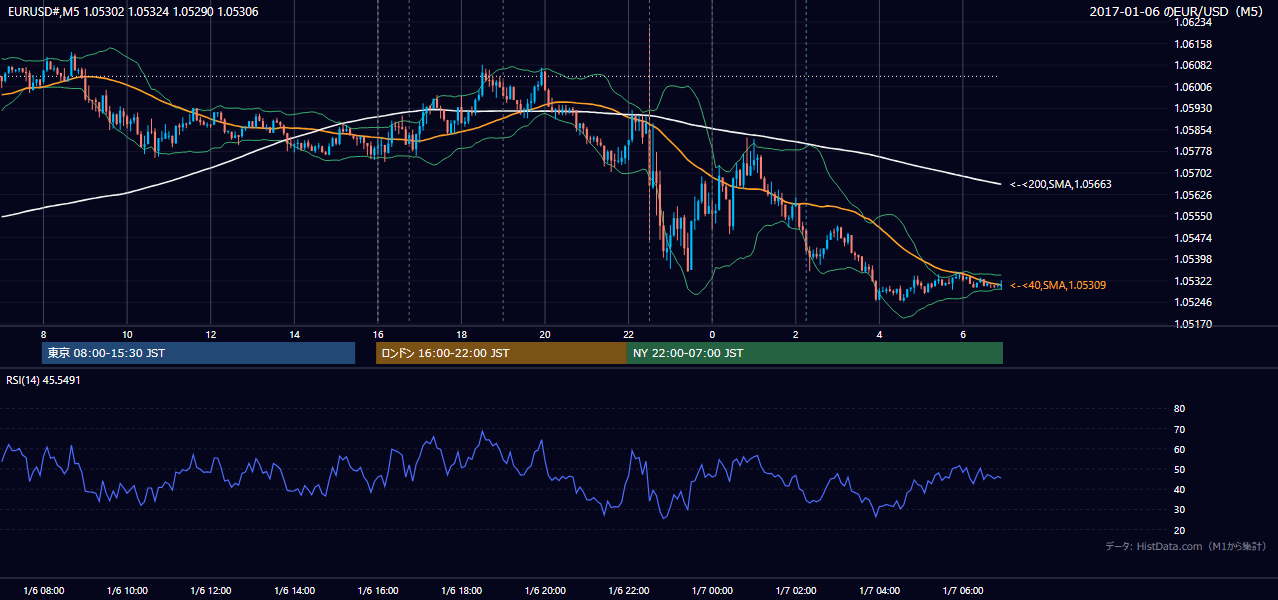Click RSI scale level 50
The image size is (1278, 600).
(x=1179, y=470)
